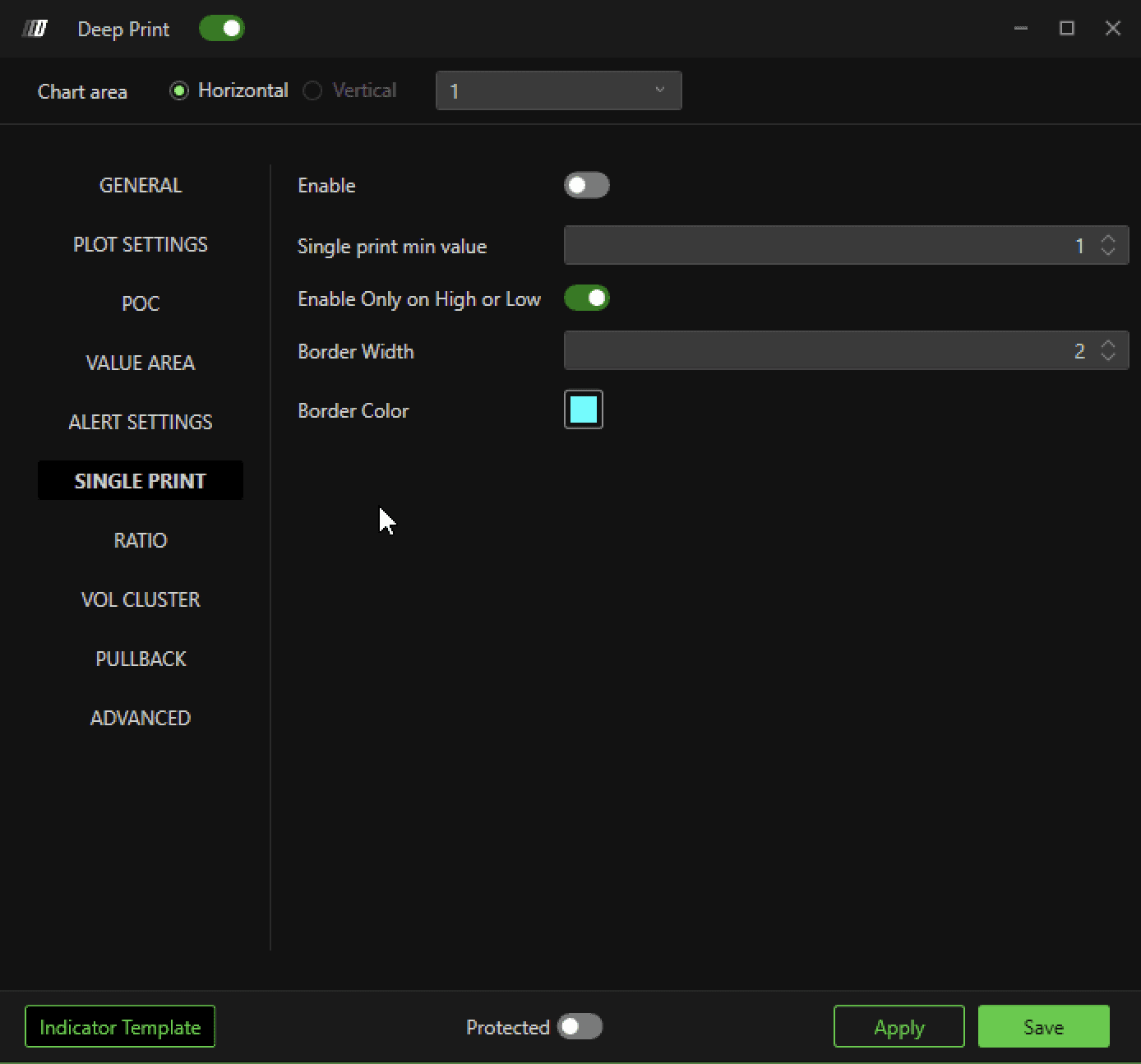The height and width of the screenshot is (1064, 1141).
Task: Open the ADVANCED settings tab
Action: 141,718
